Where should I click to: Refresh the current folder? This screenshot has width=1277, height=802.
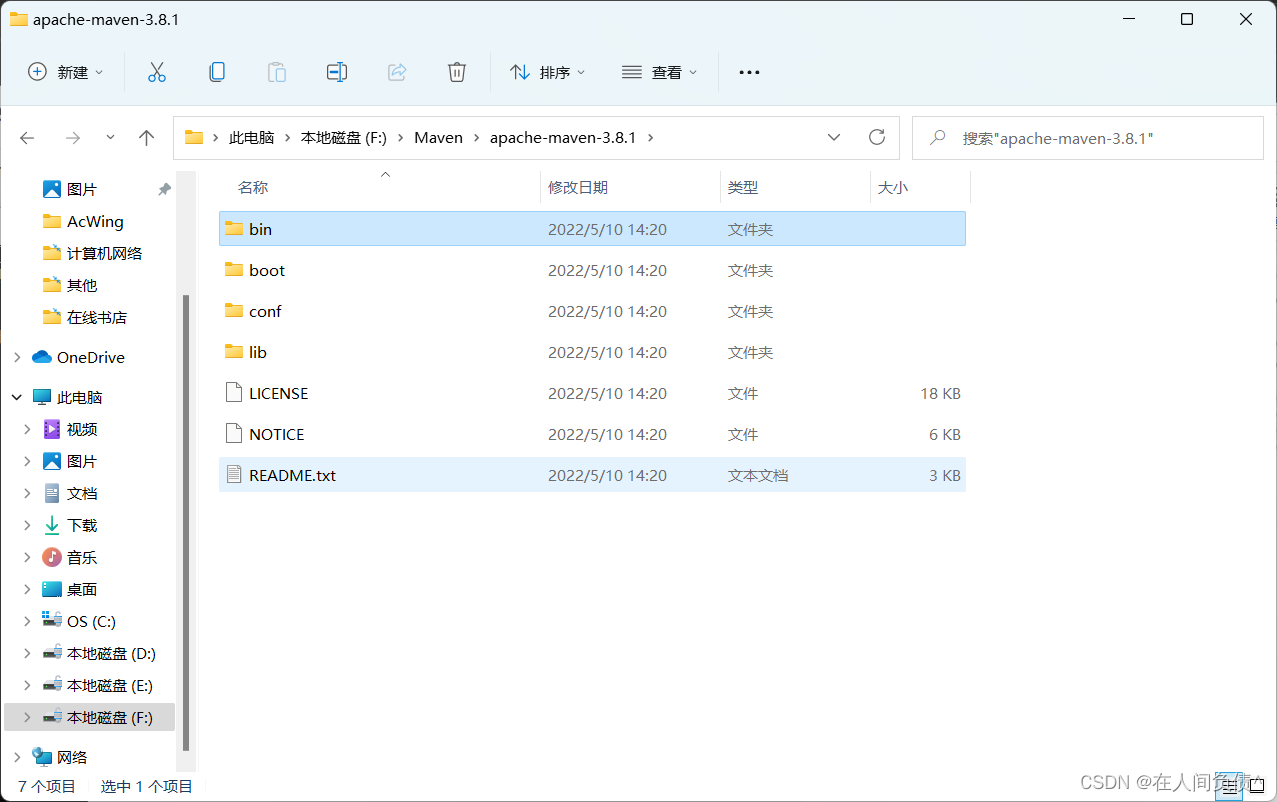(x=877, y=138)
